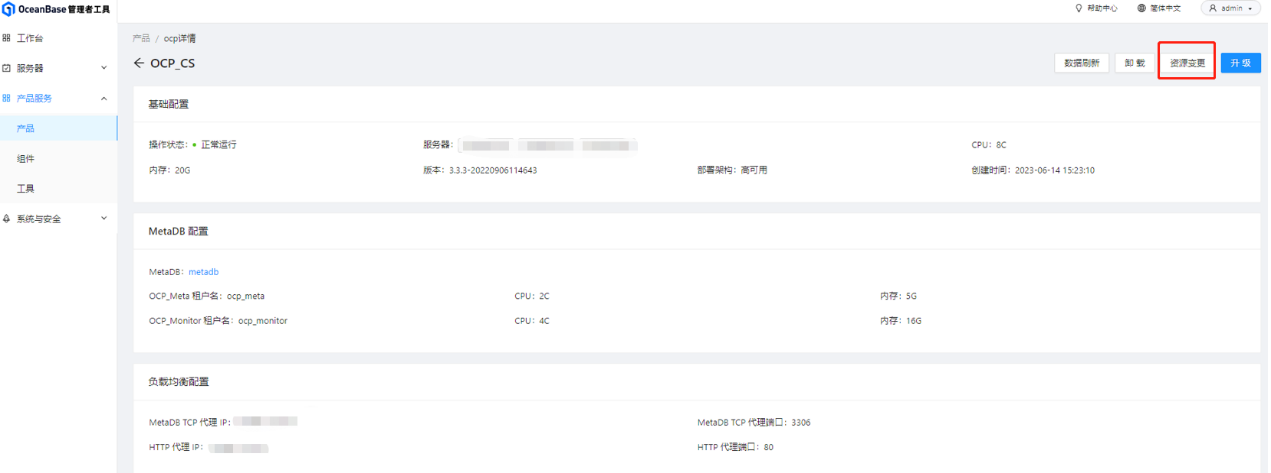This screenshot has width=1271, height=473.
Task: Expand the 服务器 sidebar menu
Action: click(x=58, y=68)
